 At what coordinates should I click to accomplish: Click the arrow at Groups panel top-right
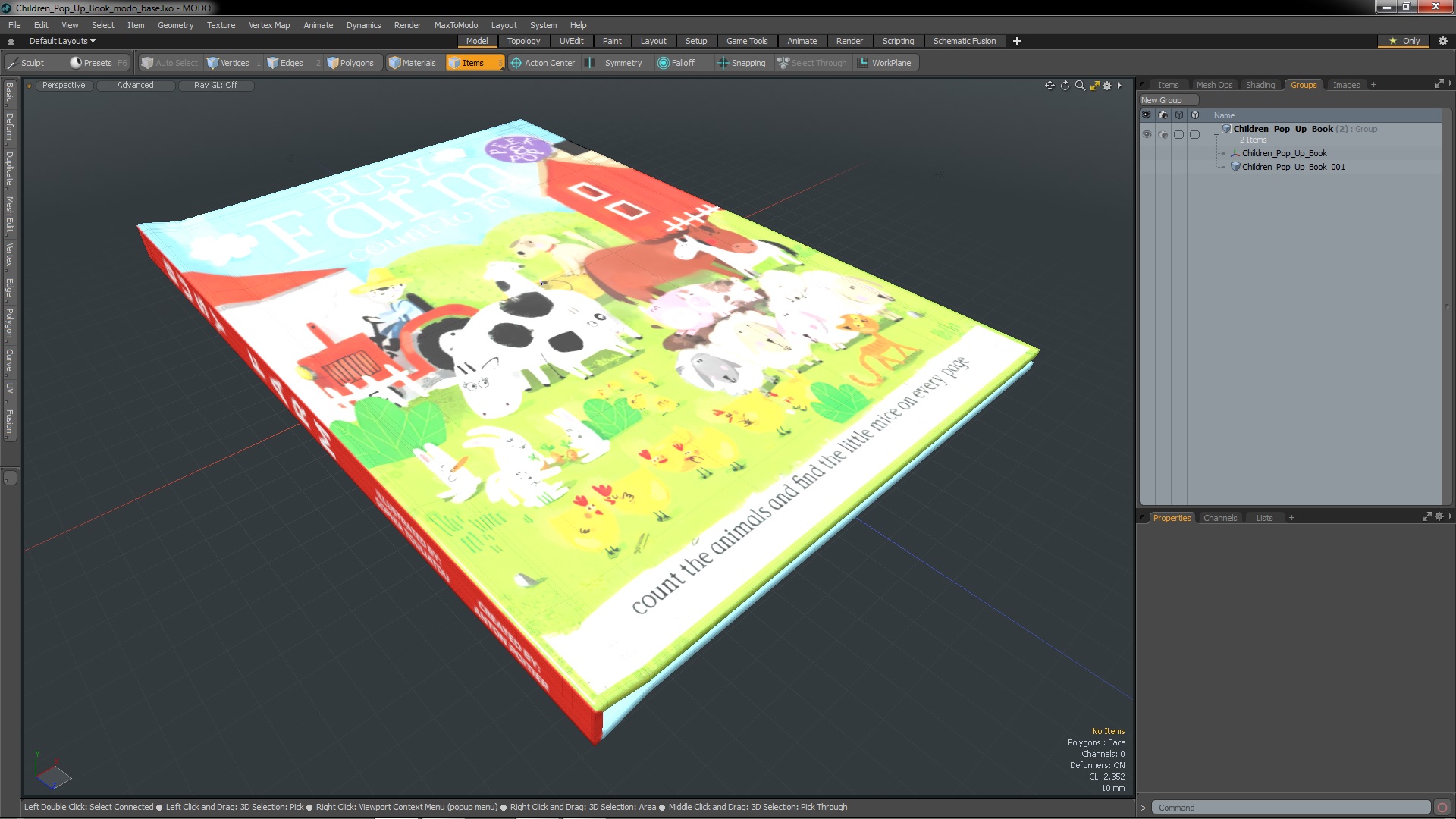coord(1450,83)
